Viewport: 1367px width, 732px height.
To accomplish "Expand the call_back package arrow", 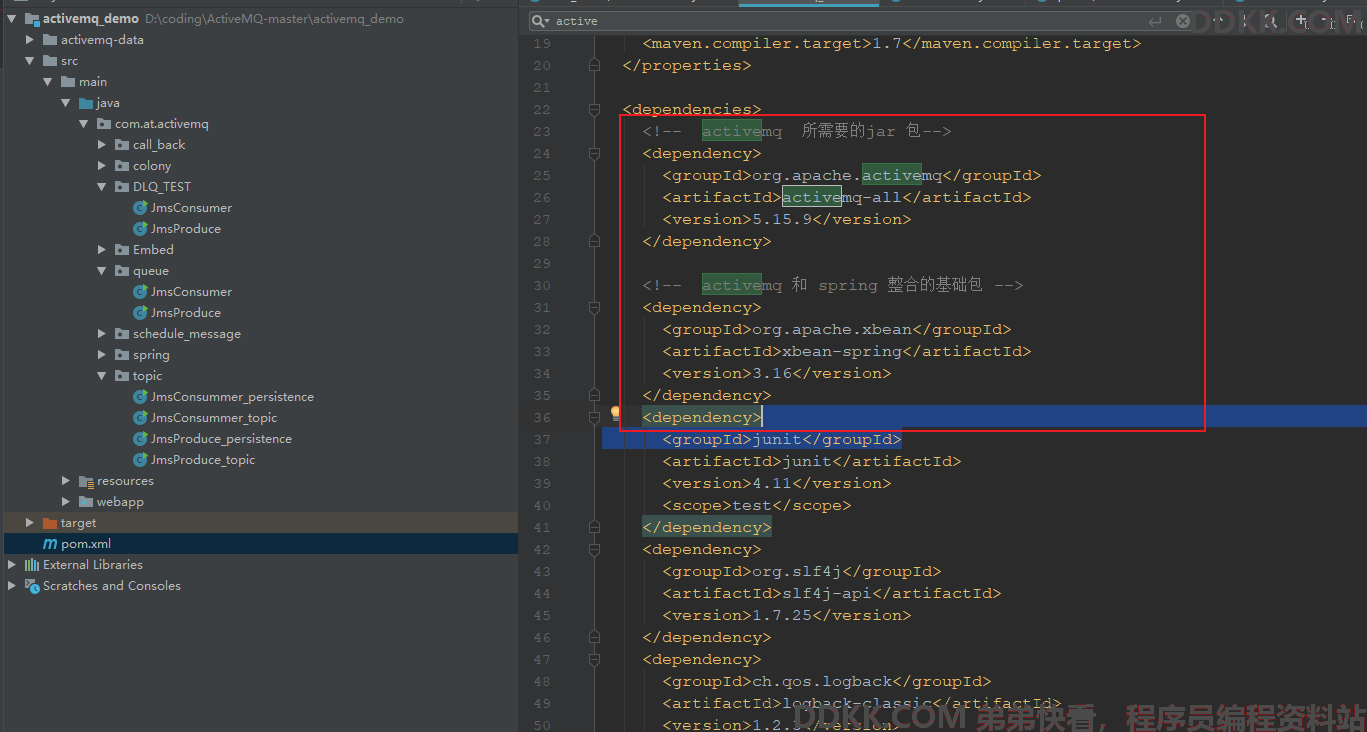I will click(x=102, y=145).
